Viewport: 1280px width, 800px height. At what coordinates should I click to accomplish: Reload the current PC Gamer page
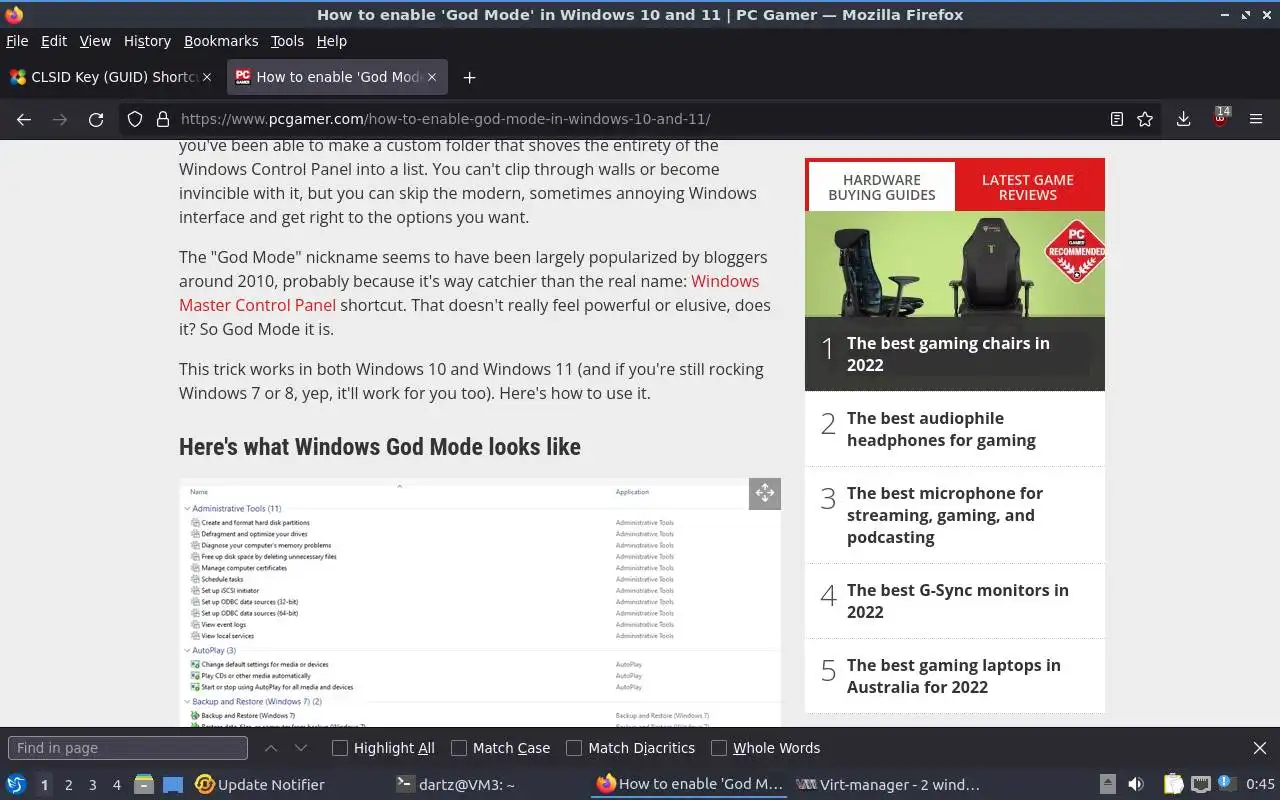[x=96, y=119]
